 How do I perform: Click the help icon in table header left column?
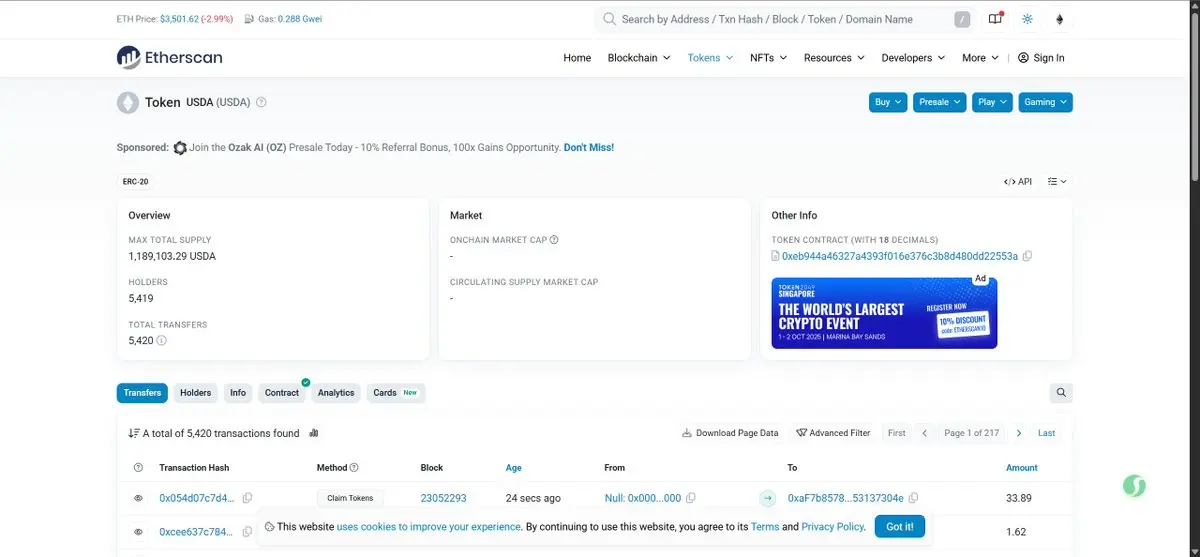138,468
